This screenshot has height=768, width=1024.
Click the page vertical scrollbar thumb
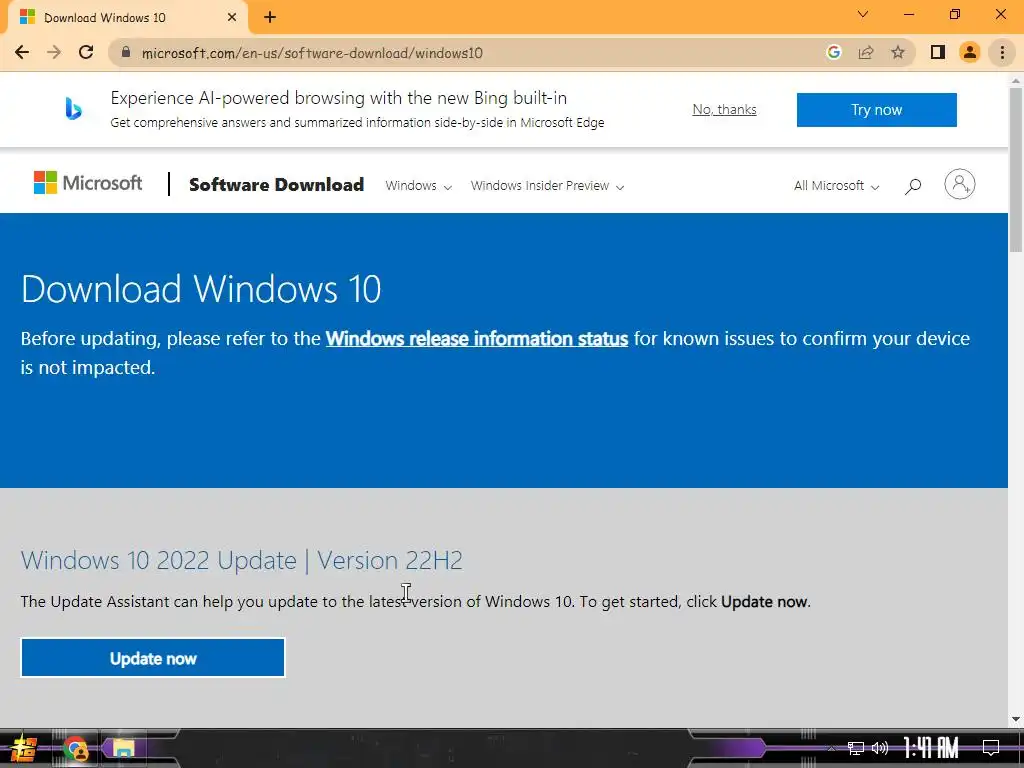1016,170
